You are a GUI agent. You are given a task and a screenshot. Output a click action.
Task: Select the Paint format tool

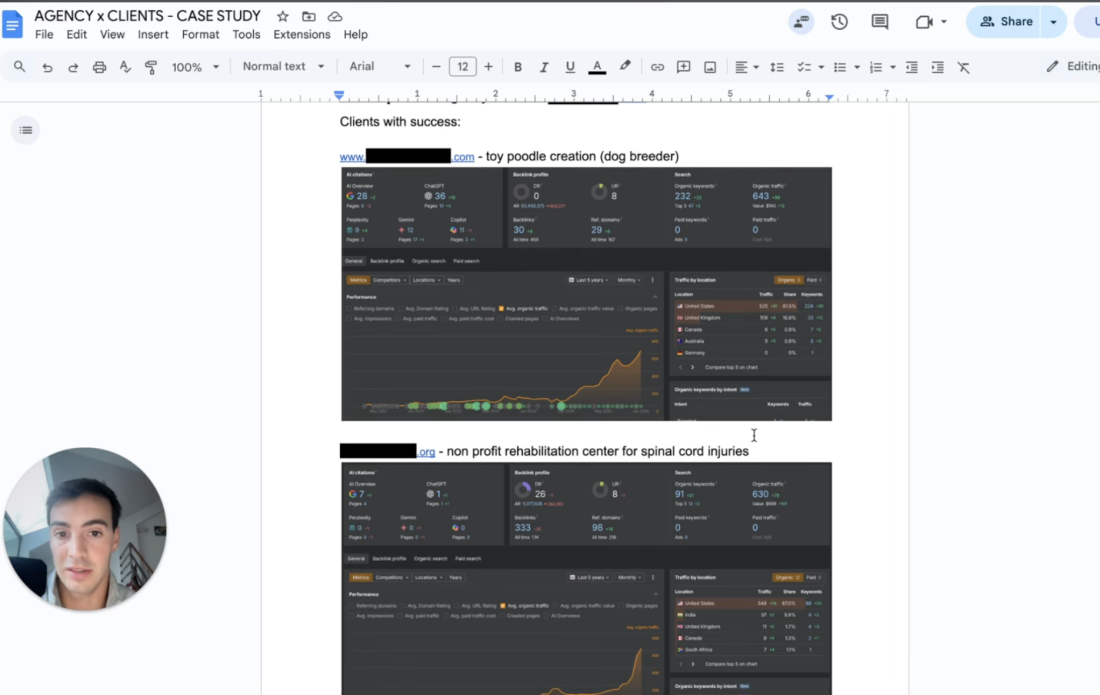152,66
